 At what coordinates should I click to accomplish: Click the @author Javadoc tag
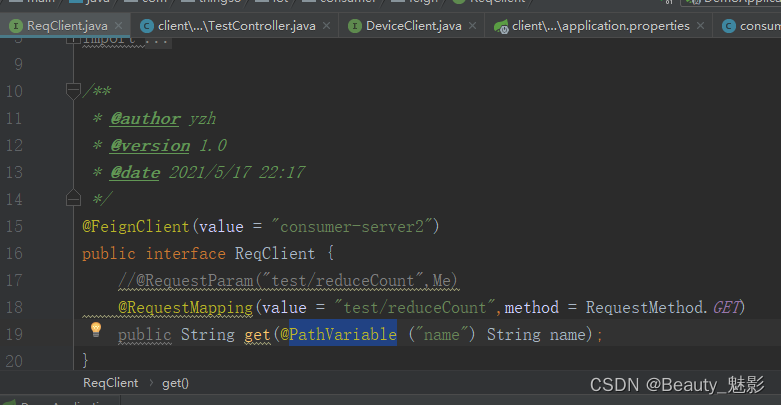click(145, 119)
